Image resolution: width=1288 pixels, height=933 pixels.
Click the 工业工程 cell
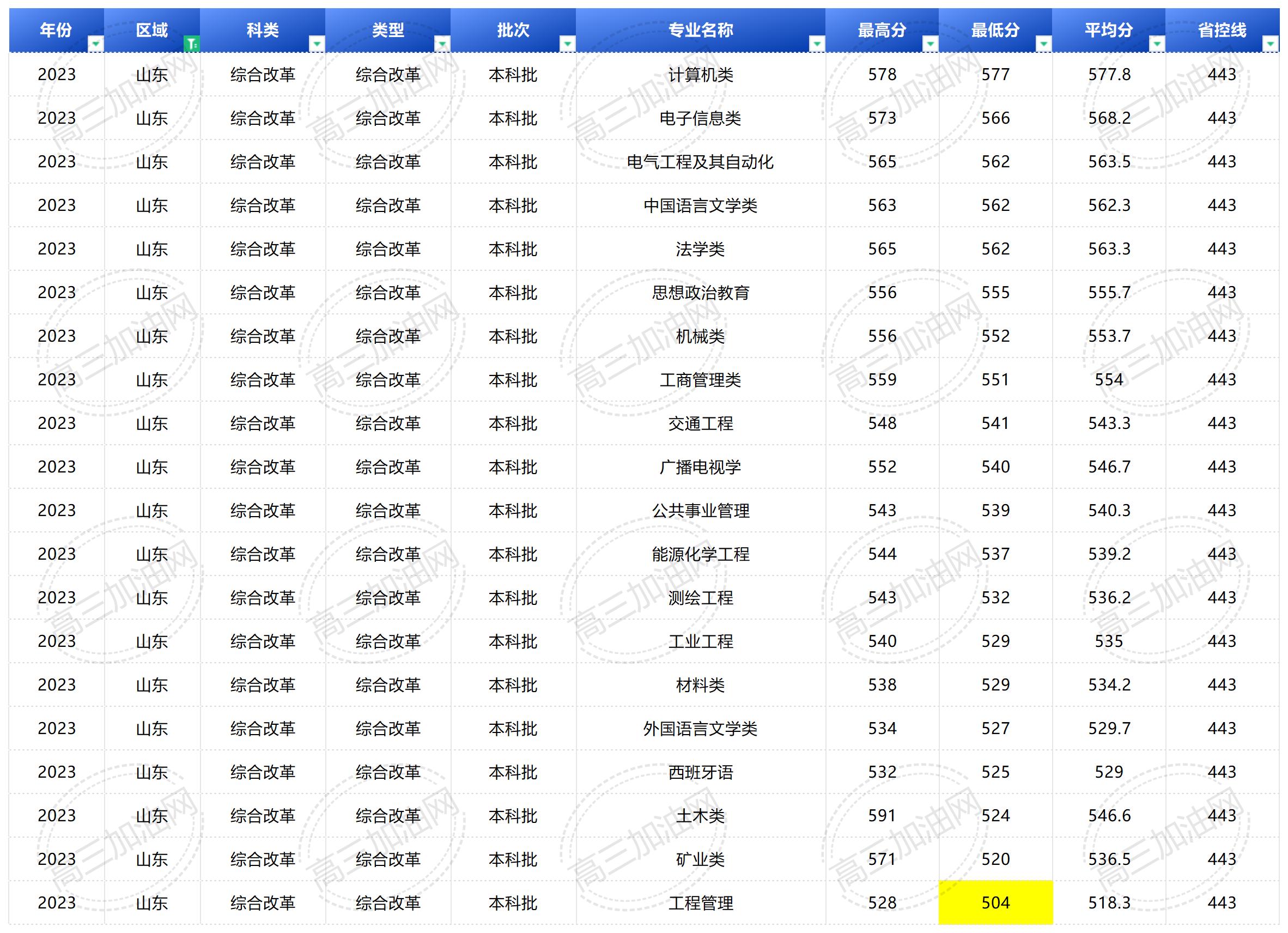pos(701,641)
